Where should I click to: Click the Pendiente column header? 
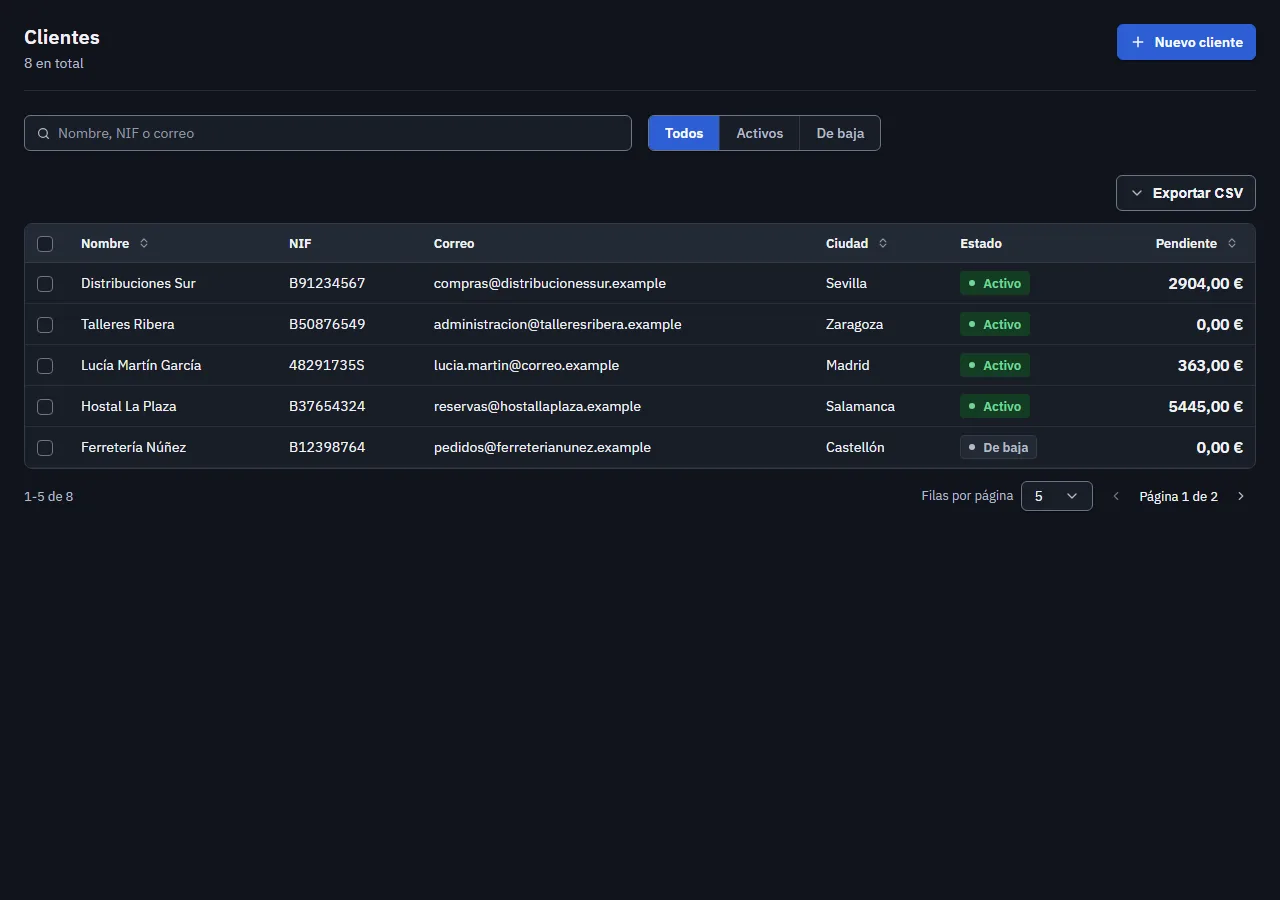point(1197,243)
